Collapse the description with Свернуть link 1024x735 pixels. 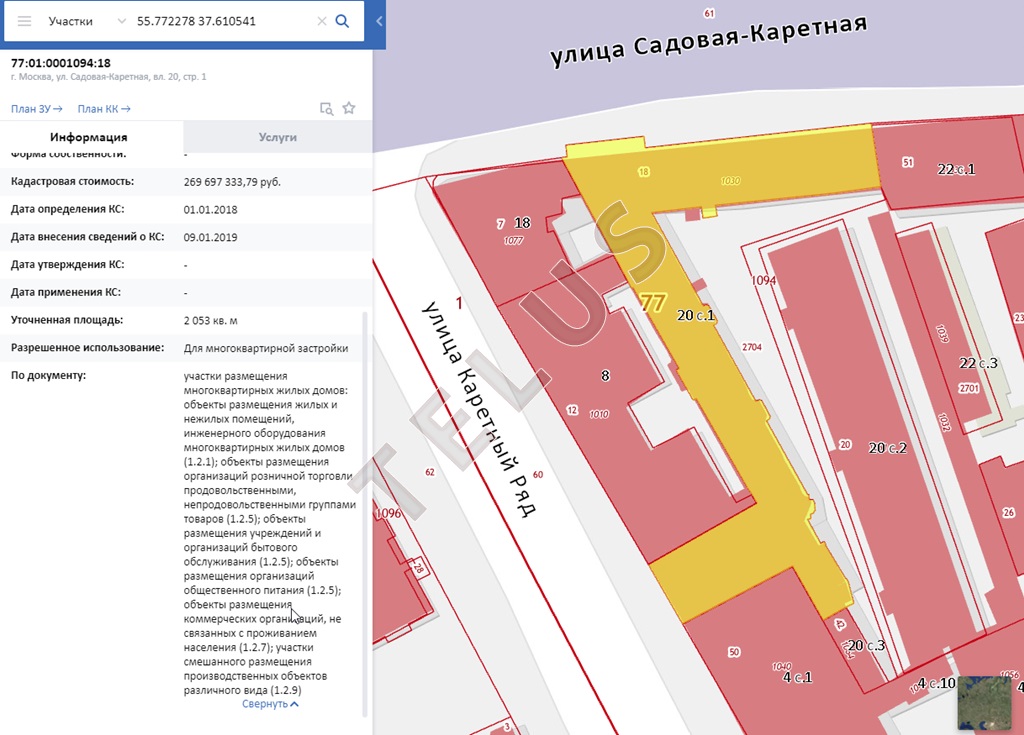(x=270, y=704)
